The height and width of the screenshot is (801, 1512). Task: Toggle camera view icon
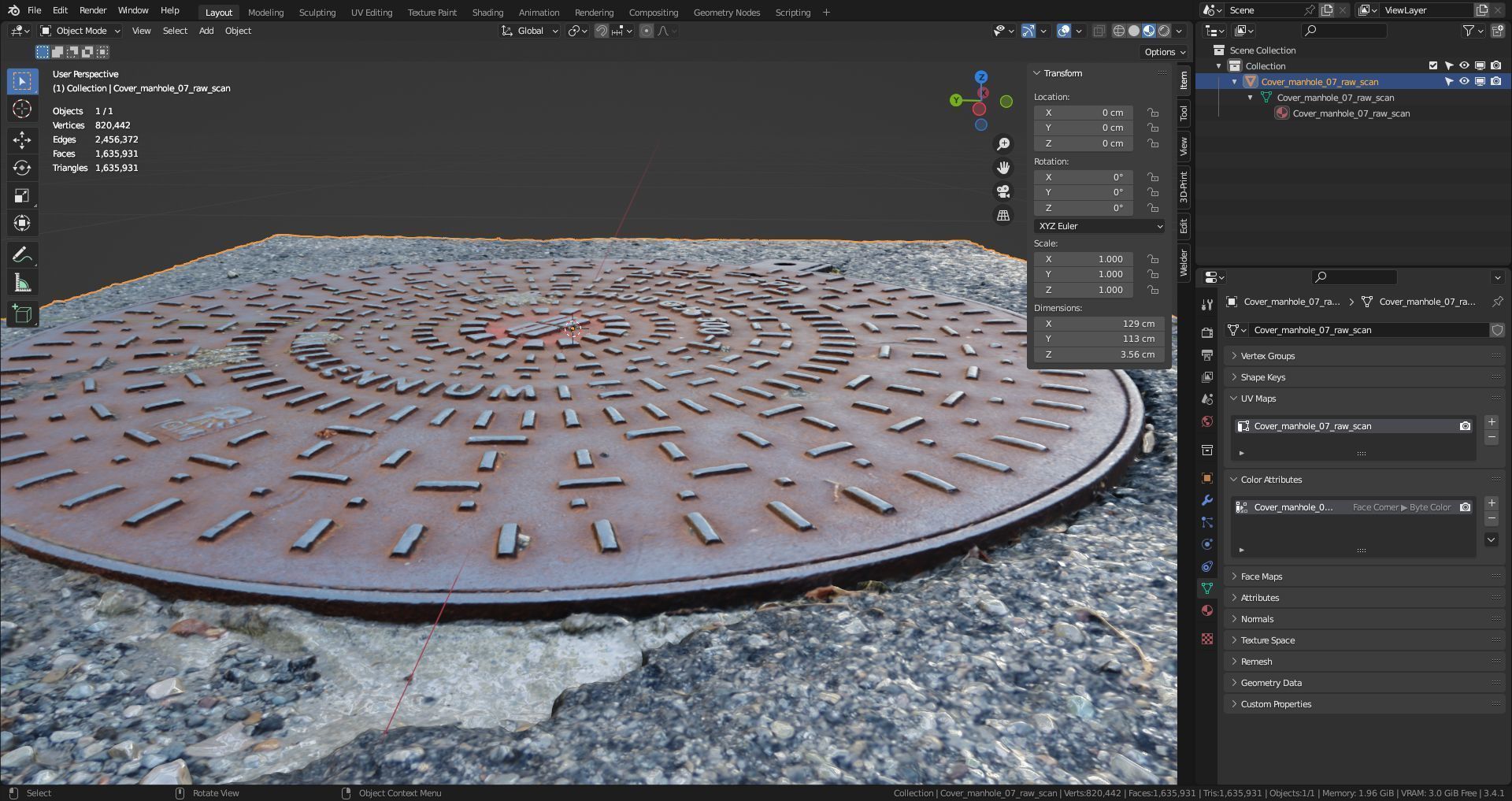click(x=1003, y=191)
